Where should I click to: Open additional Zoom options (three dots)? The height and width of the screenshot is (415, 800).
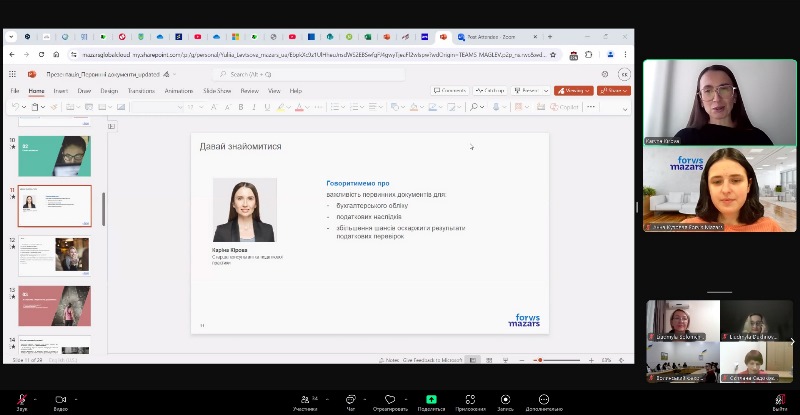pyautogui.click(x=543, y=399)
